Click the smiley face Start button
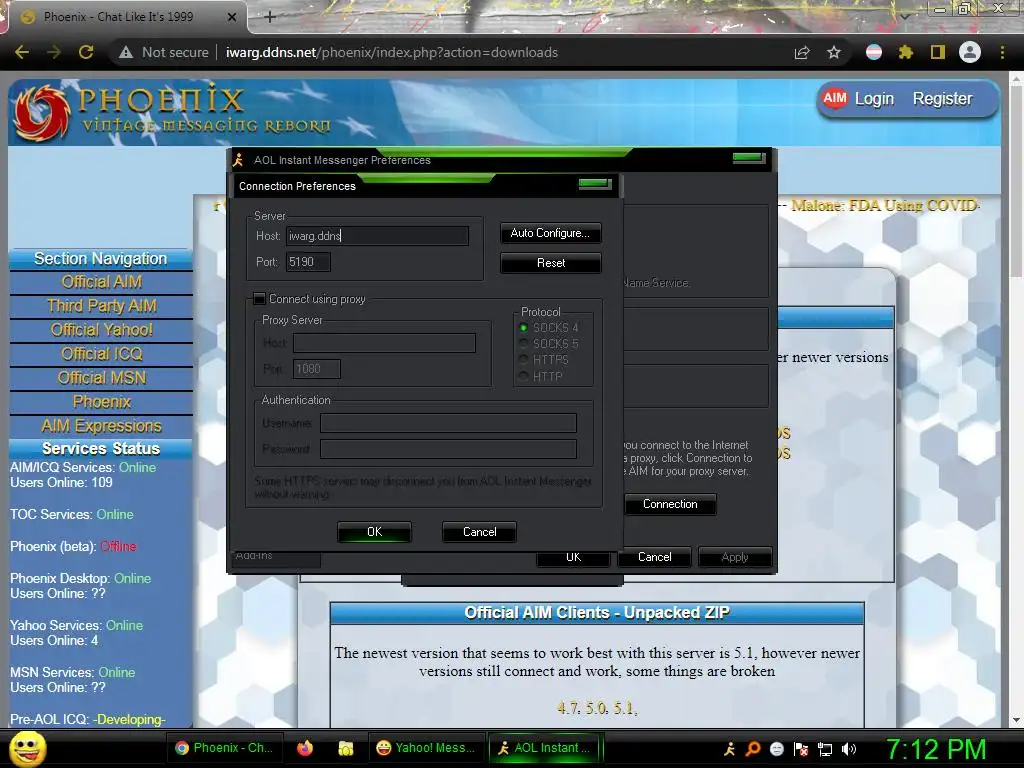The image size is (1024, 768). (27, 748)
